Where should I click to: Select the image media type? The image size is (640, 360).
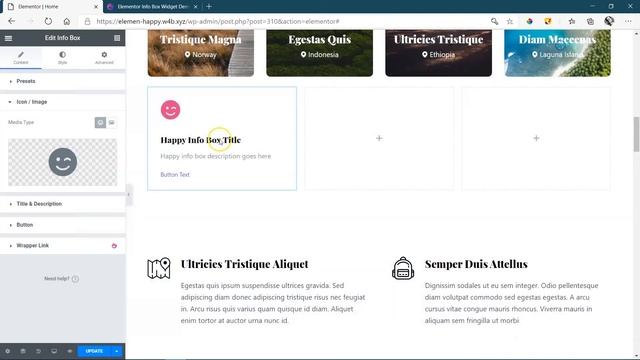pyautogui.click(x=111, y=122)
